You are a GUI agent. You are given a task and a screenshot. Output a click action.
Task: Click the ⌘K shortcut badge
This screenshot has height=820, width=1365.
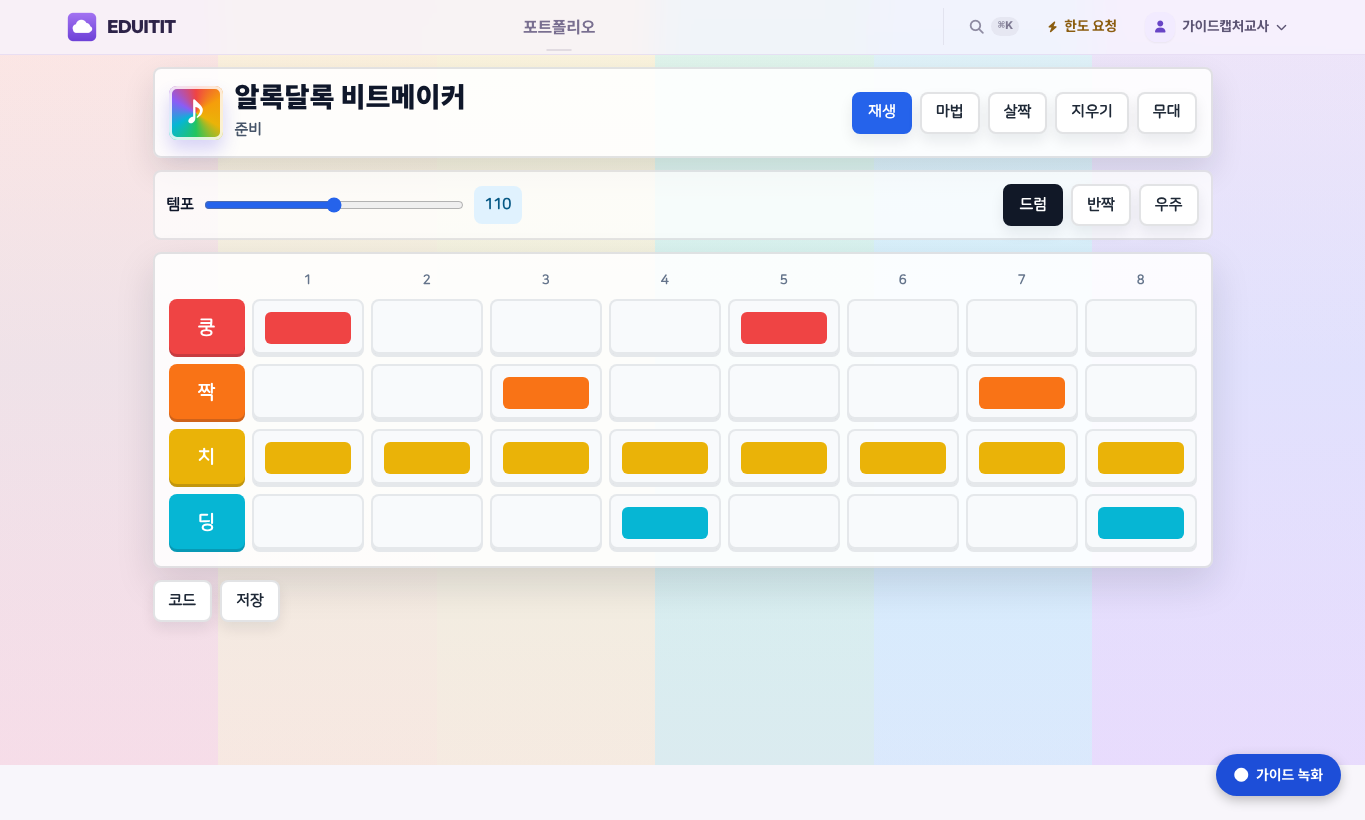click(x=1005, y=26)
